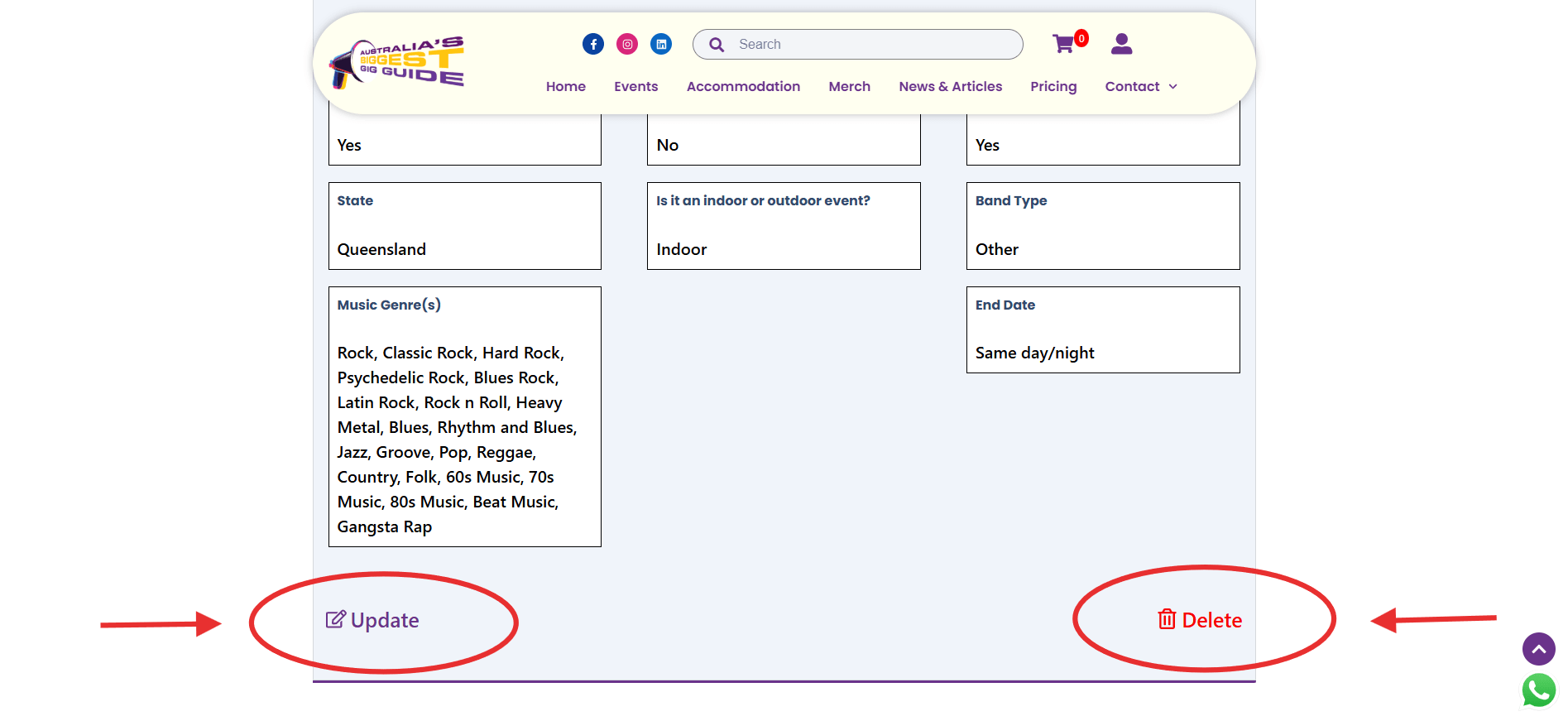Click the pencil icon beside Update
Screen dimensions: 1568x721
click(335, 619)
